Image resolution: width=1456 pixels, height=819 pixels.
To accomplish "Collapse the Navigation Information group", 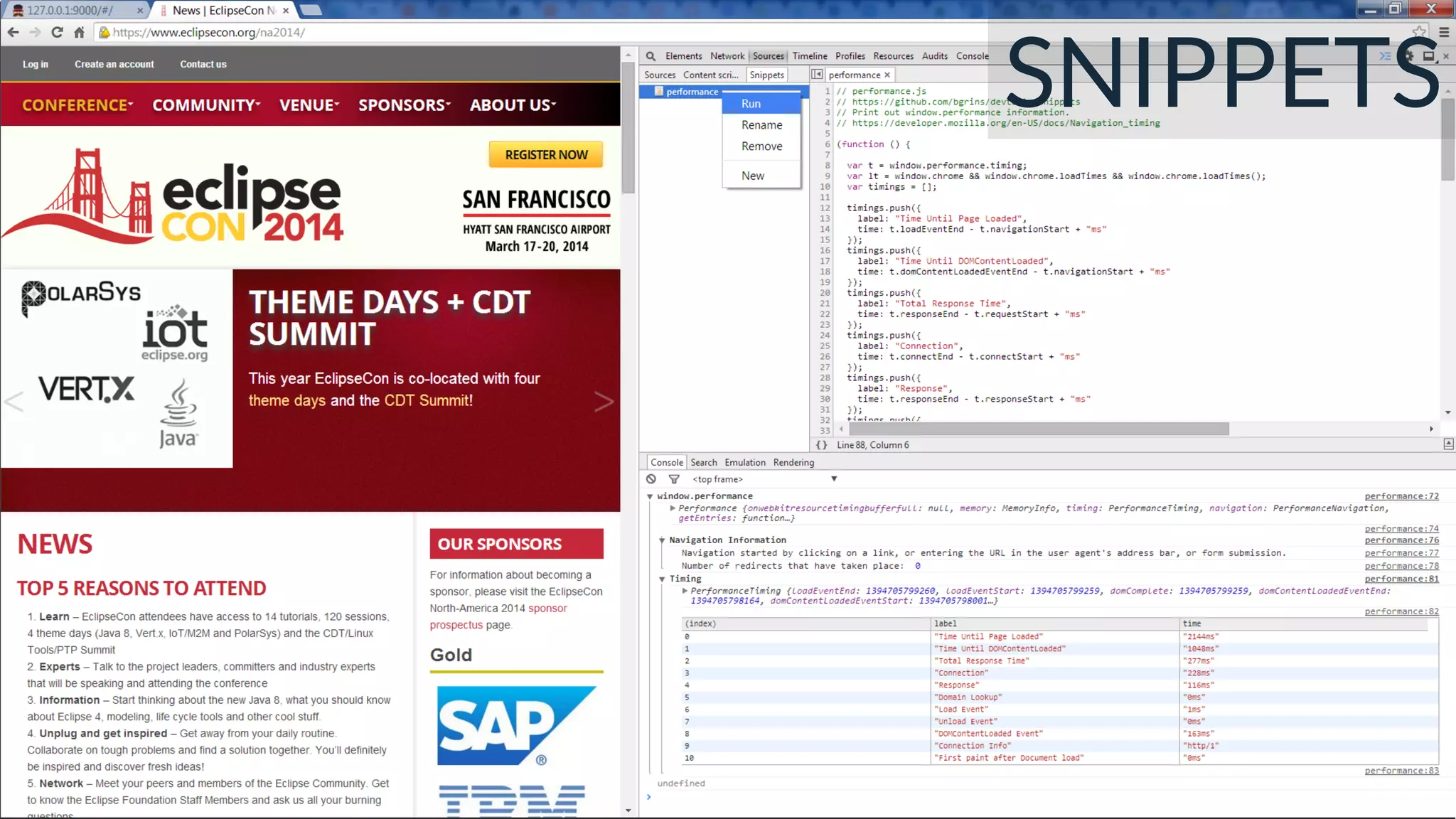I will 662,540.
